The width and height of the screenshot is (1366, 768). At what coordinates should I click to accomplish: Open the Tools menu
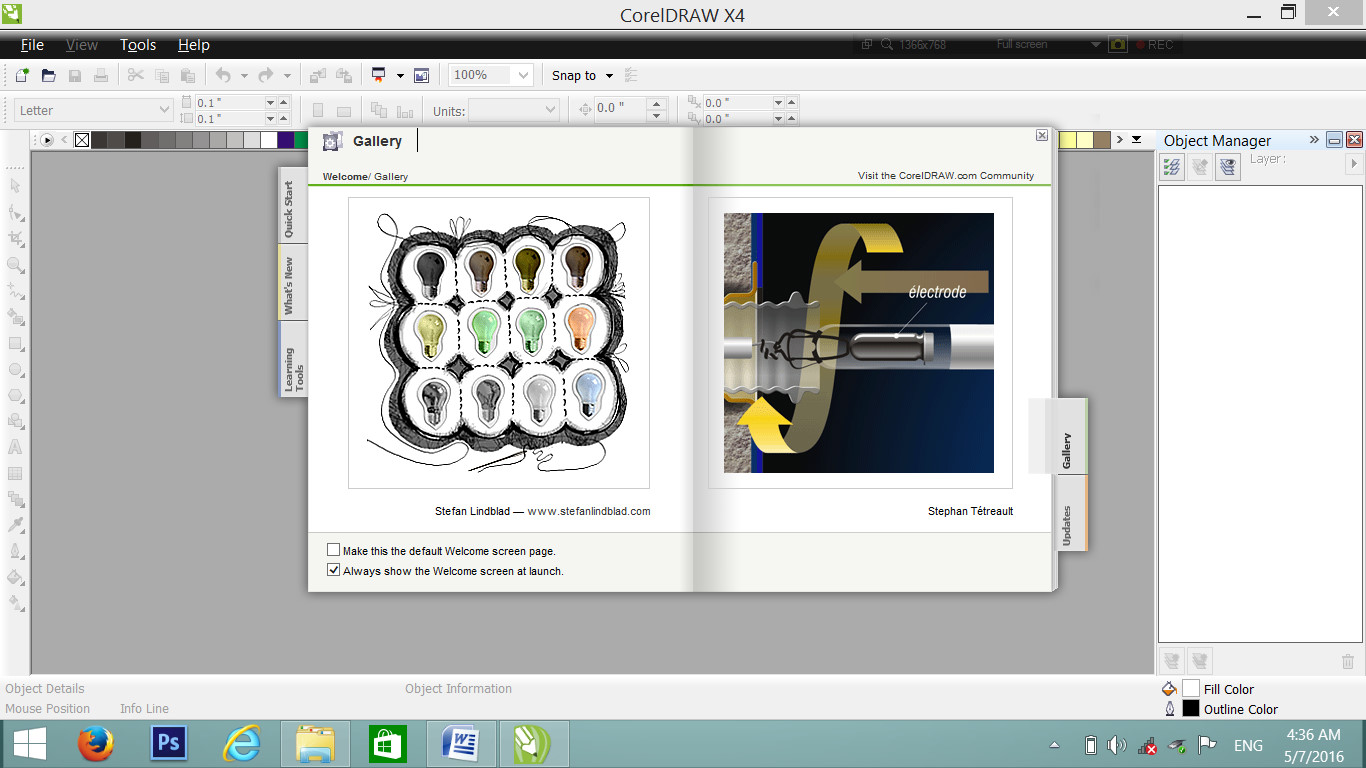pos(137,45)
